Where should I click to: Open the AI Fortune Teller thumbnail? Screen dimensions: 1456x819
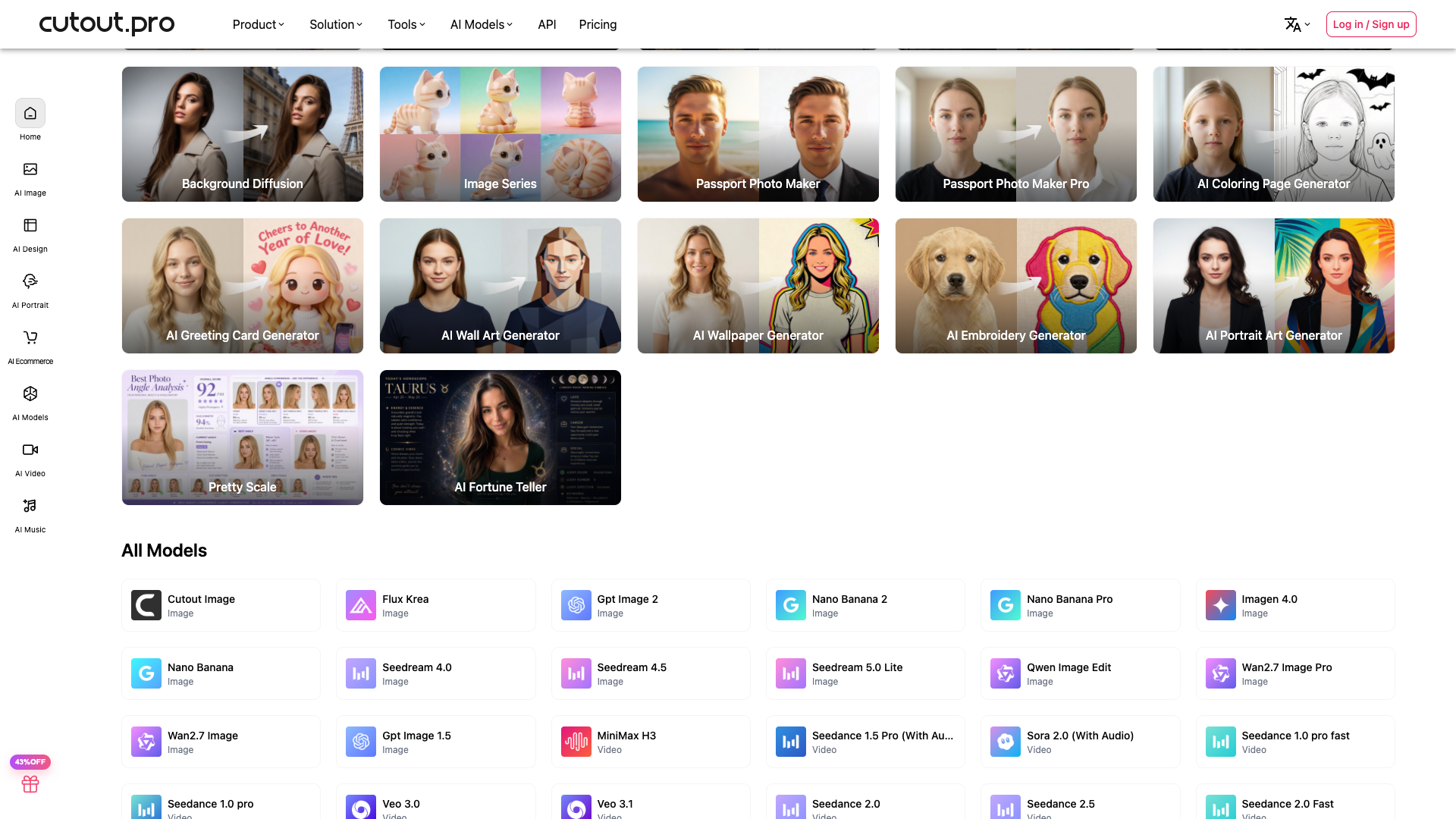tap(500, 438)
